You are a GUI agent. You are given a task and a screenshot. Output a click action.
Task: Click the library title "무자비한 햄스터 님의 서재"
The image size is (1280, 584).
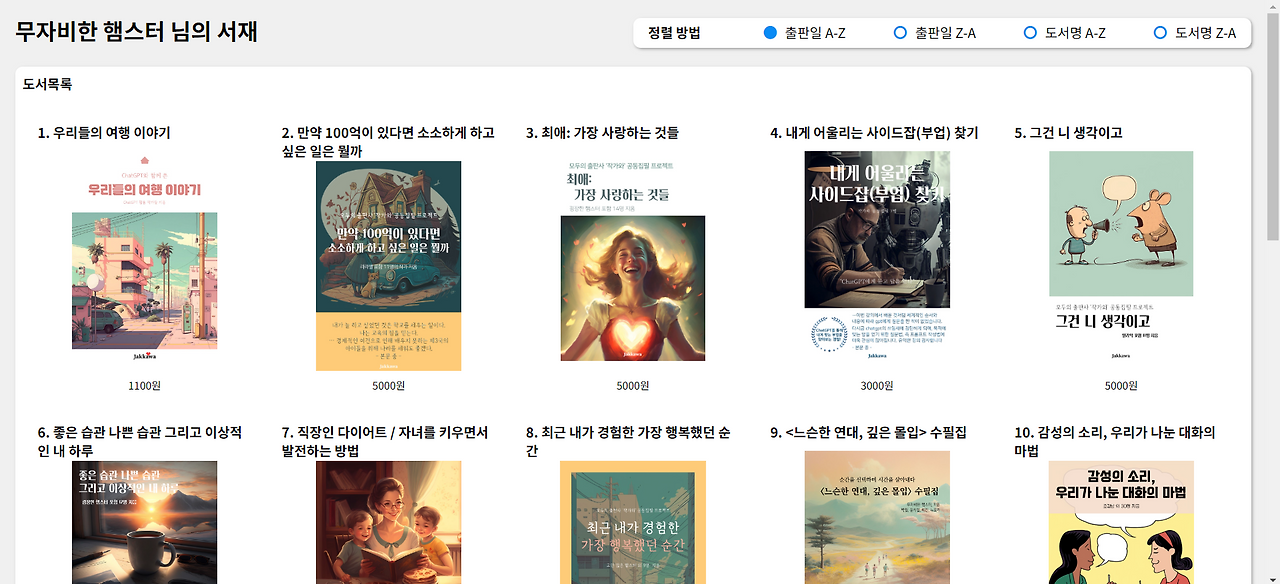click(137, 32)
